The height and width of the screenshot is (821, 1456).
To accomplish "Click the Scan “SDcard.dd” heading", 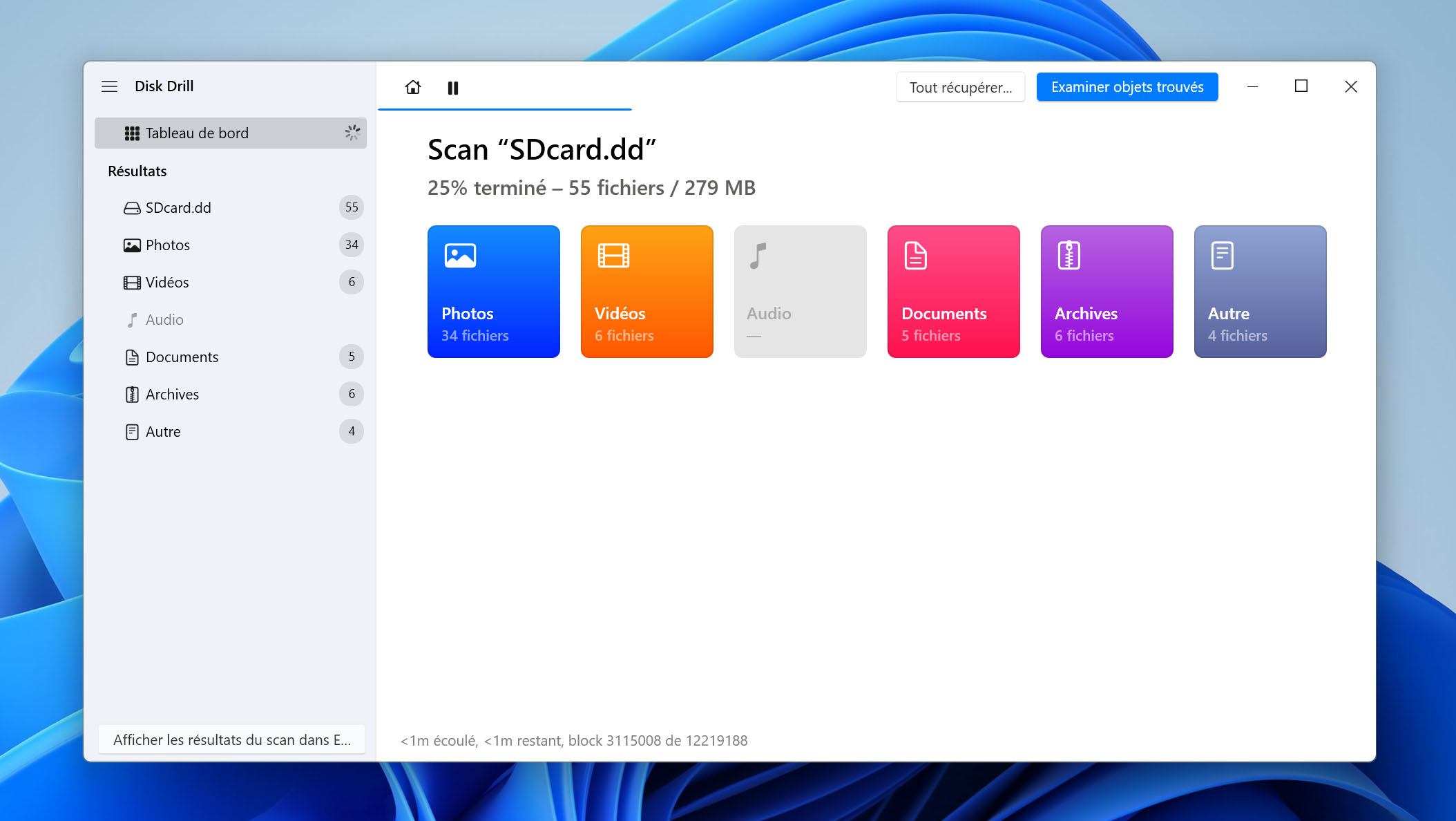I will [x=542, y=149].
